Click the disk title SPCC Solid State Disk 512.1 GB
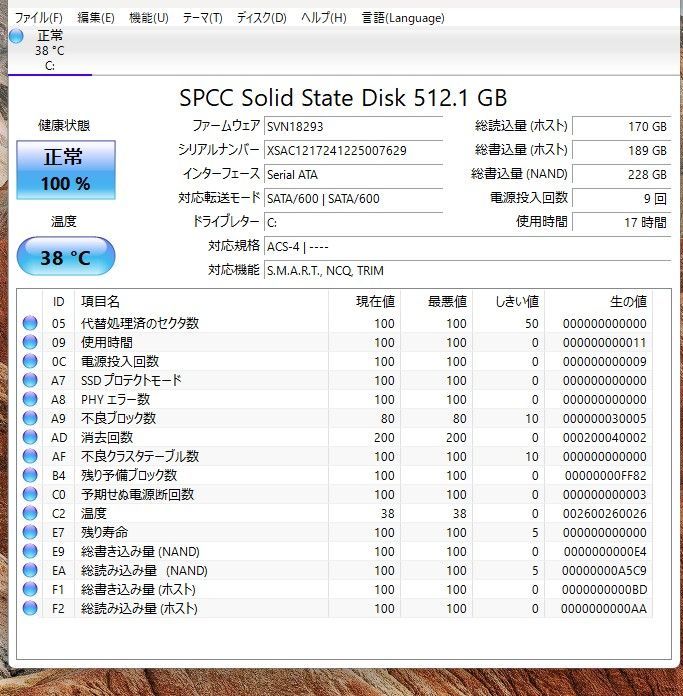The height and width of the screenshot is (696, 683). point(343,98)
